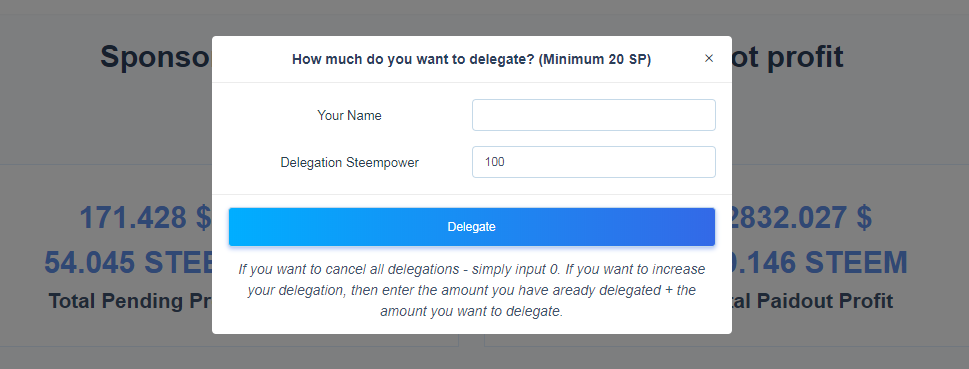Click the 'How much do you want to delegate?' heading

[x=413, y=59]
